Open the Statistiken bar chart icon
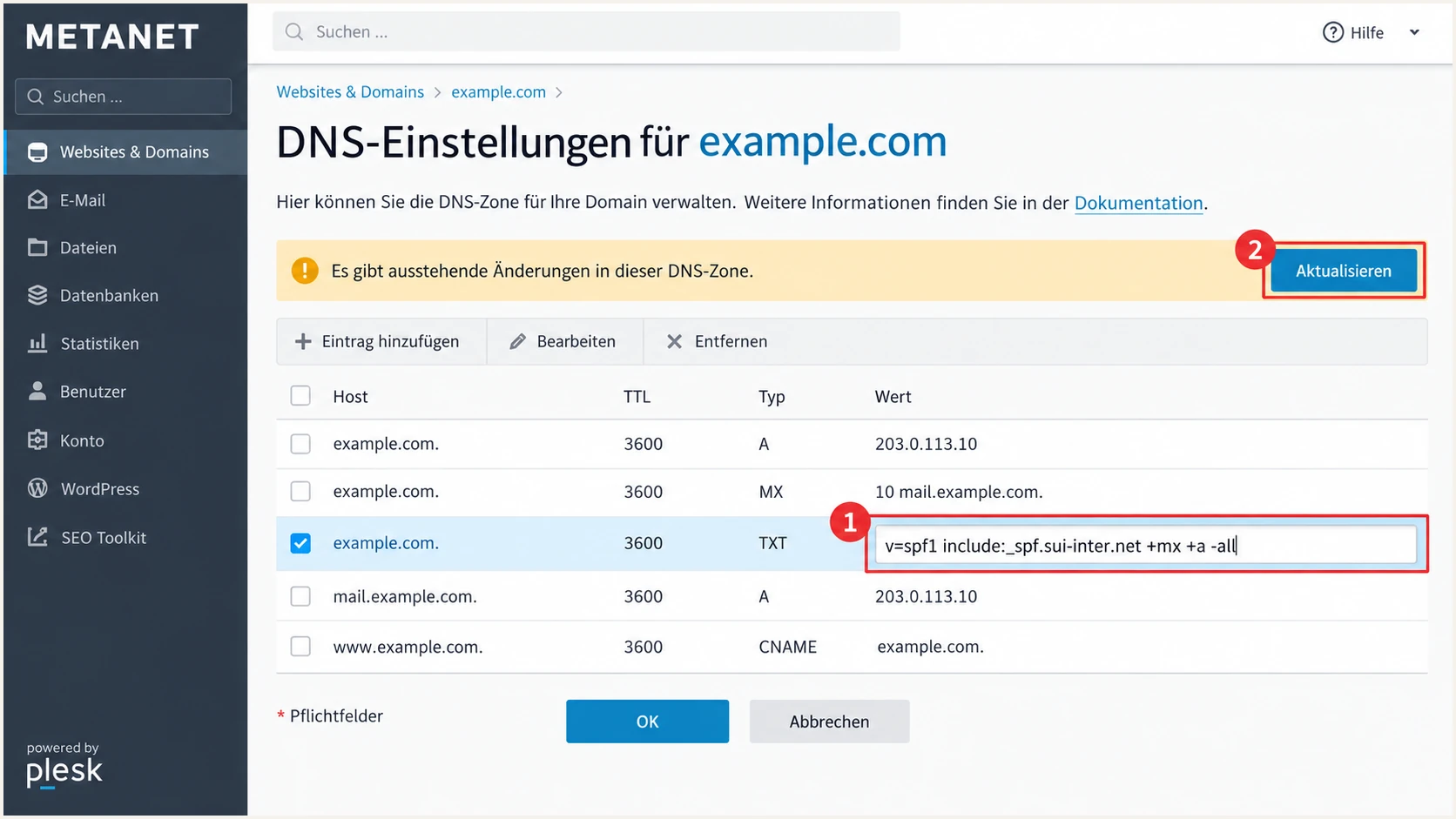The image size is (1456, 819). pos(37,343)
